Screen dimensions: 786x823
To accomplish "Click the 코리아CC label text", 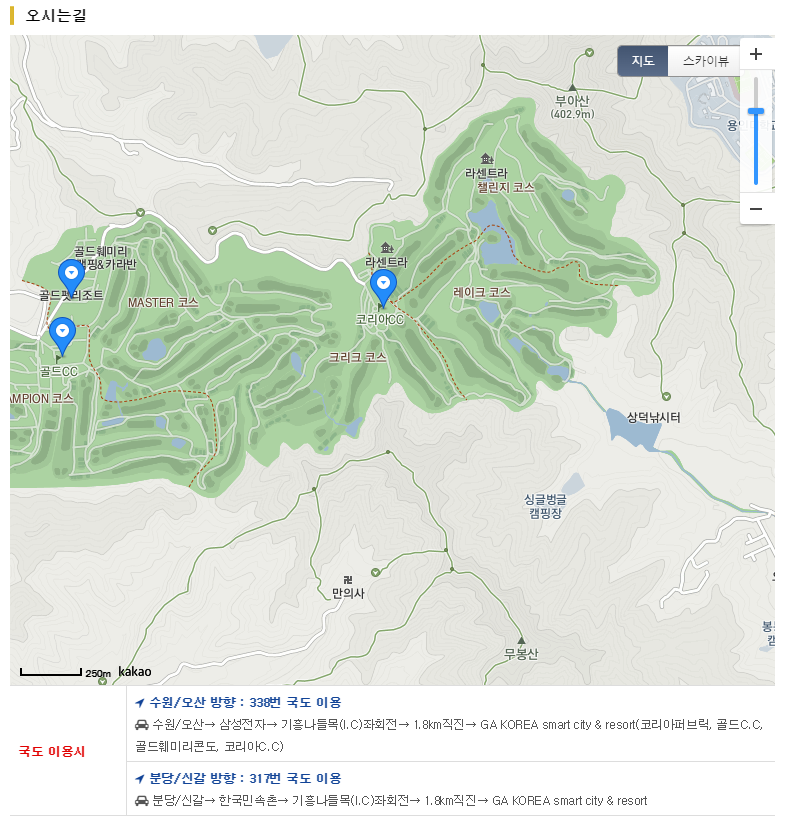I will (379, 319).
